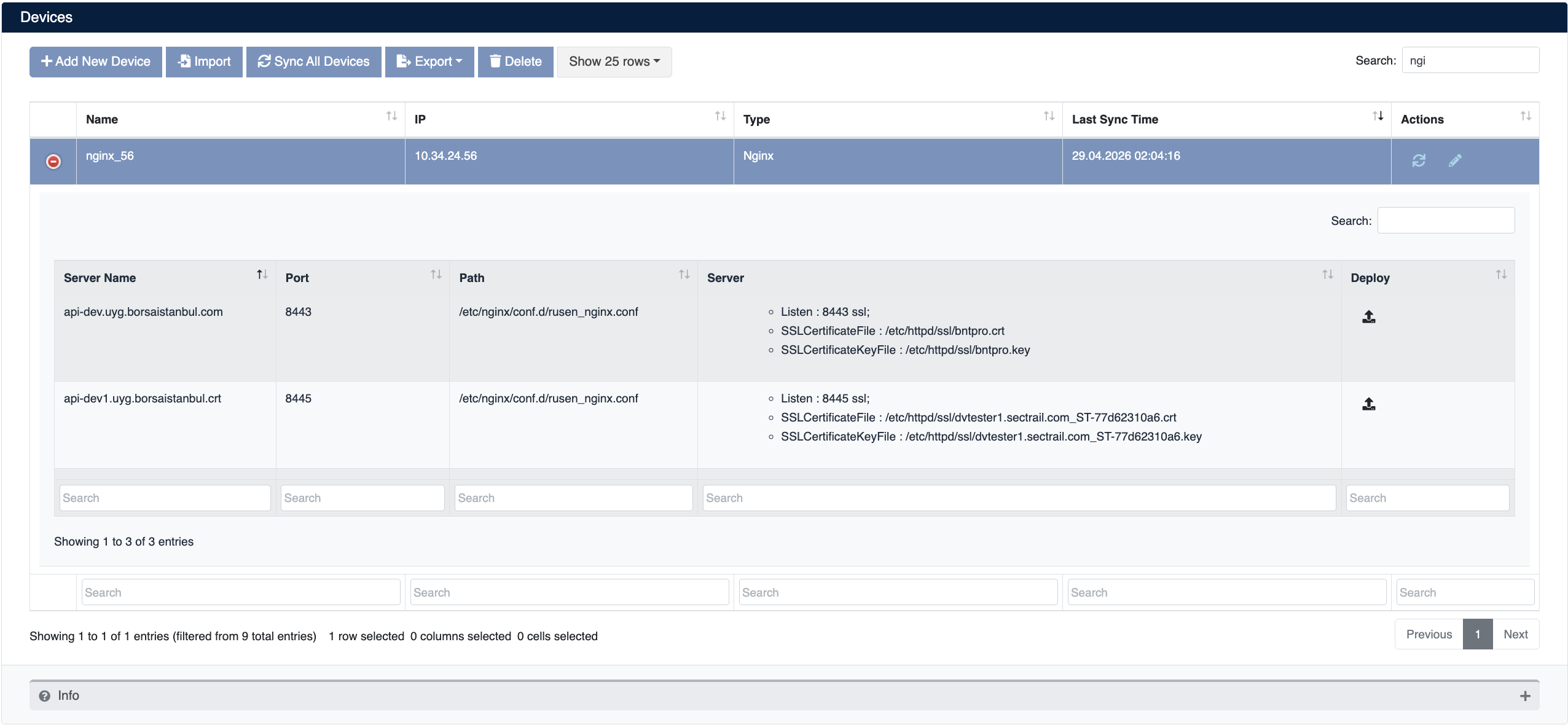This screenshot has height=725, width=1568.
Task: Focus the top Search field containing ngi
Action: [x=1470, y=60]
